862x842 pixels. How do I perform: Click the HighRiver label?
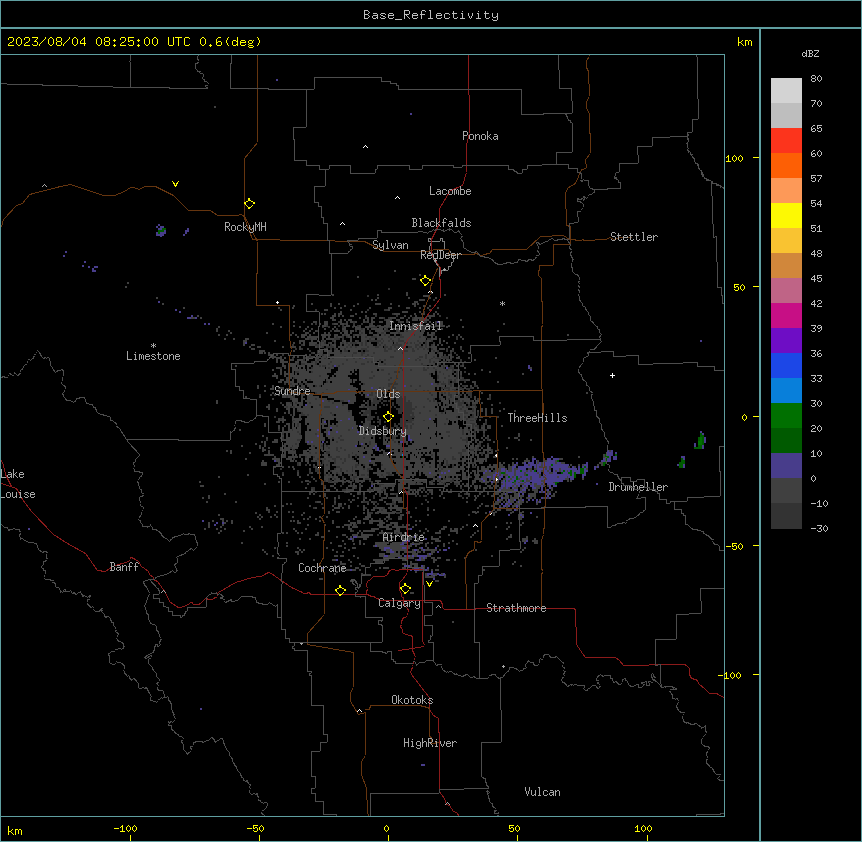coord(430,743)
